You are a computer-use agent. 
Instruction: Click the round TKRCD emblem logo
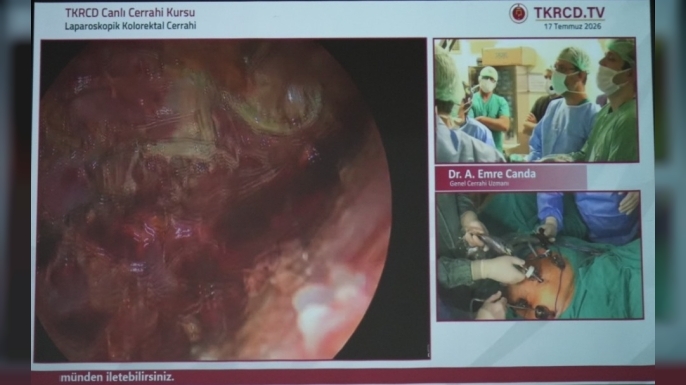(x=518, y=14)
